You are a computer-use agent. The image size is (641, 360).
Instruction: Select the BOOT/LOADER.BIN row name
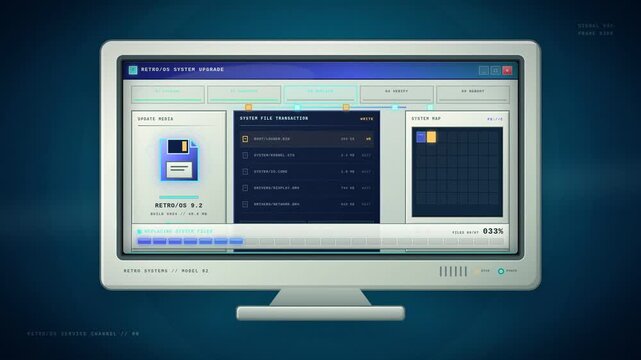pos(272,139)
